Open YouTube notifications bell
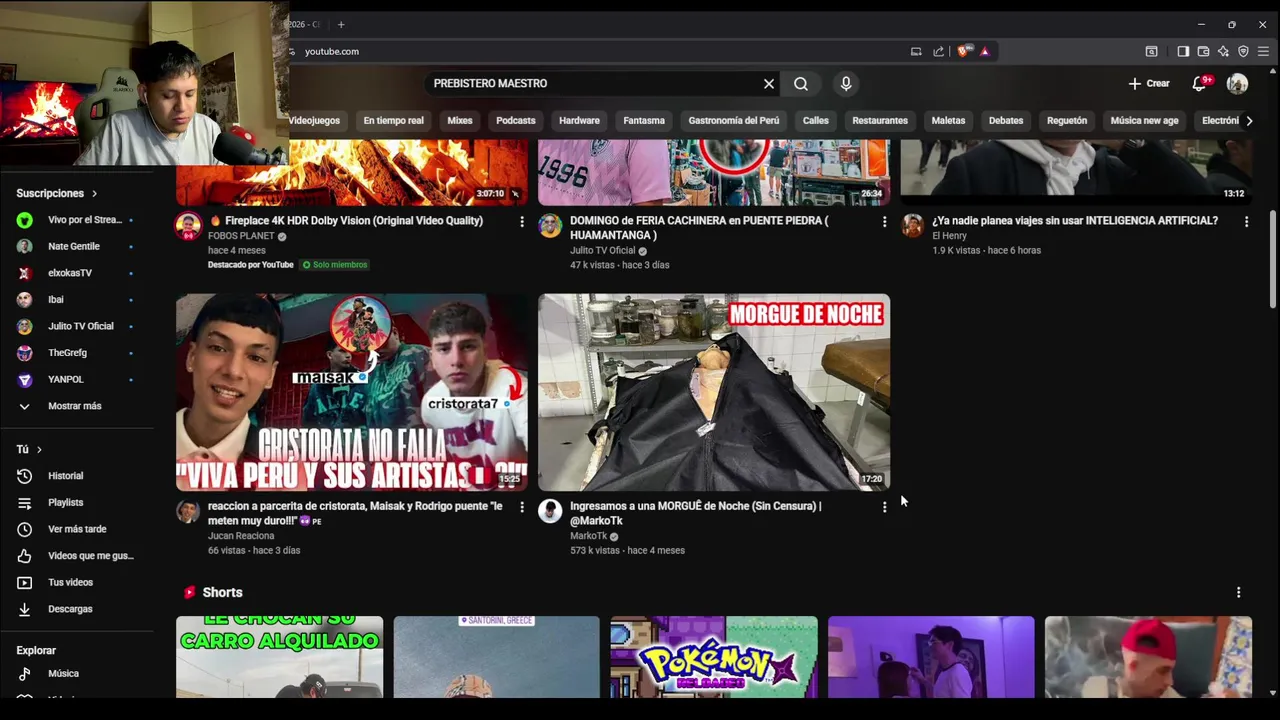 click(1199, 84)
